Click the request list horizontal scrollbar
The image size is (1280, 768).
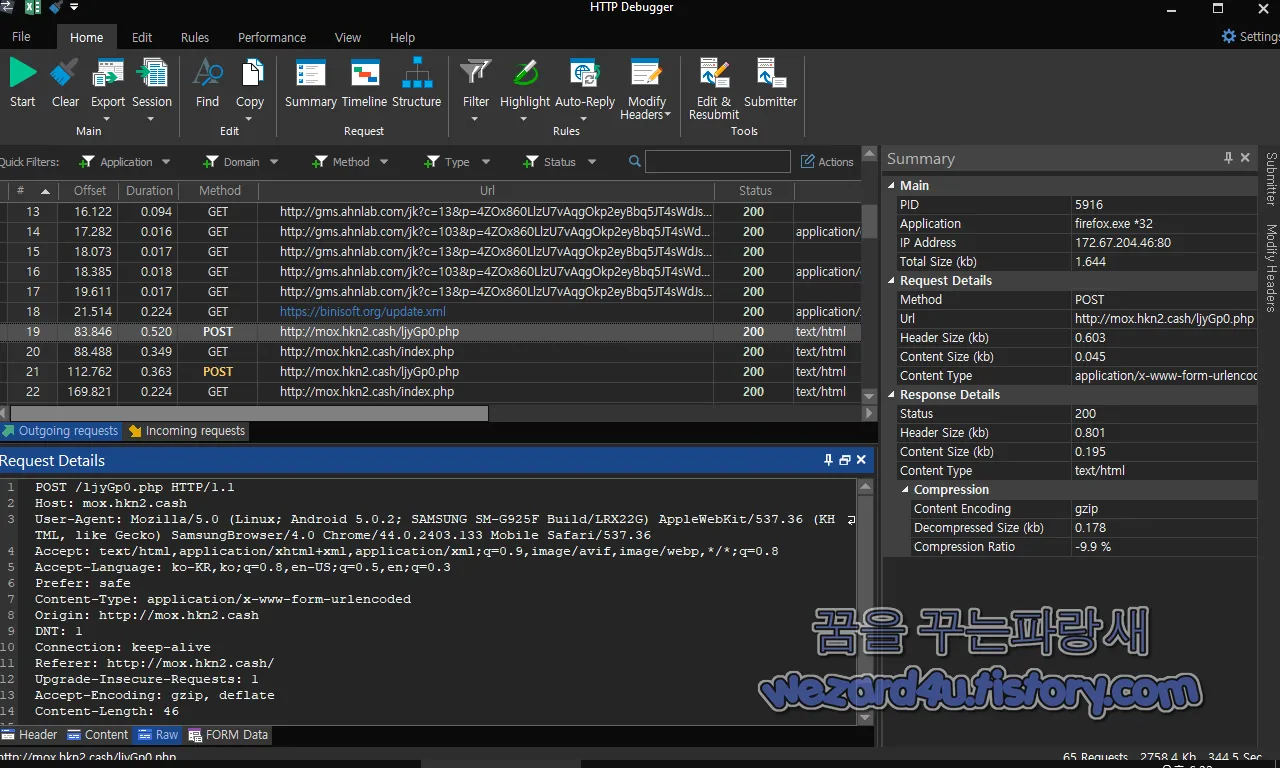tap(249, 413)
